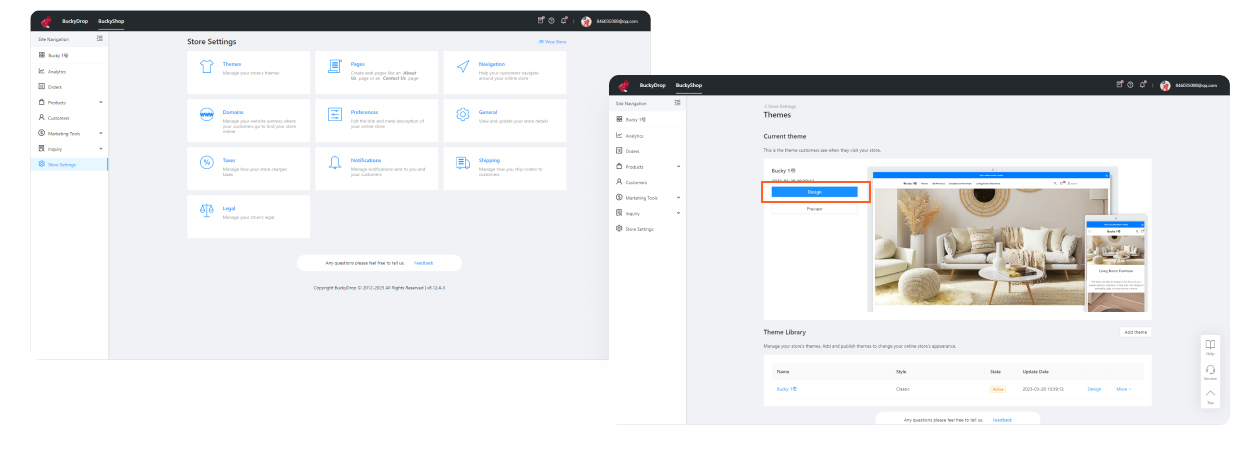The width and height of the screenshot is (1260, 475).
Task: Click user avatar in Store Settings window header
Action: tap(586, 21)
